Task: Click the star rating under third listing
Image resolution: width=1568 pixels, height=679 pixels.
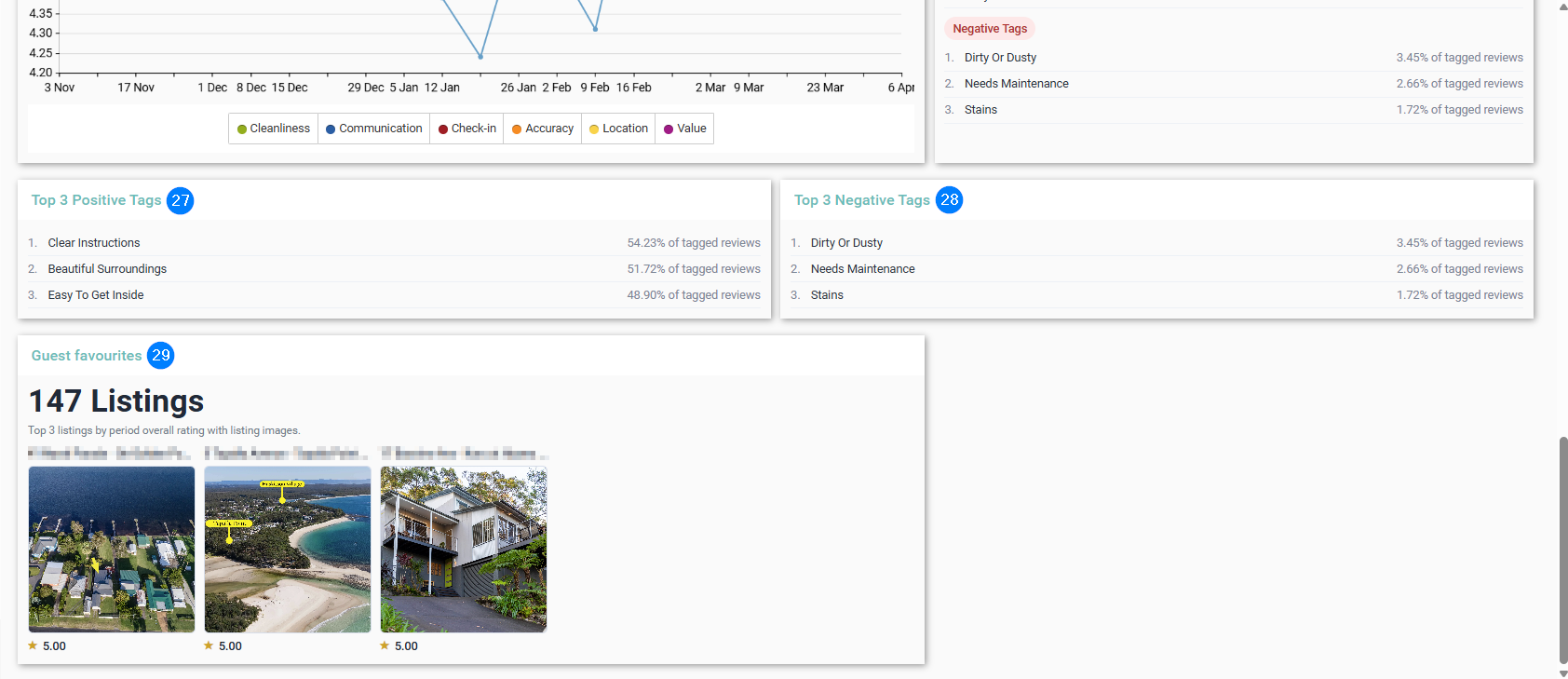Action: coord(399,645)
